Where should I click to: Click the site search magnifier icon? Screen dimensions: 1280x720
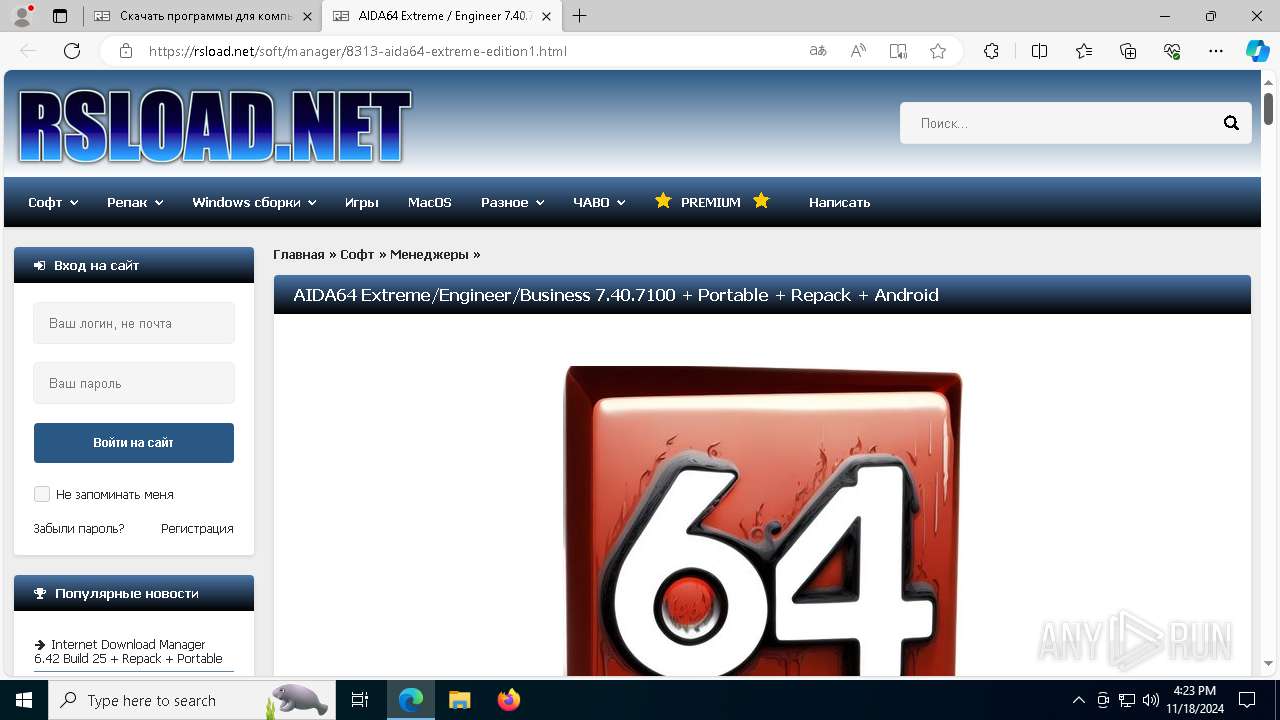(1231, 123)
